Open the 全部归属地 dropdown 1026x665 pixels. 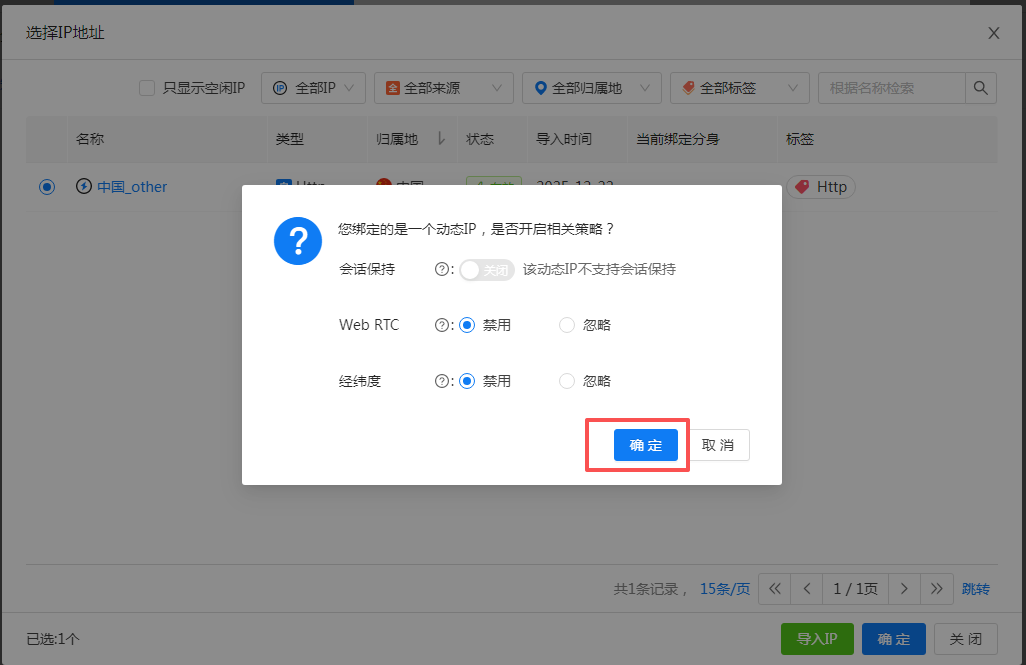pos(590,88)
